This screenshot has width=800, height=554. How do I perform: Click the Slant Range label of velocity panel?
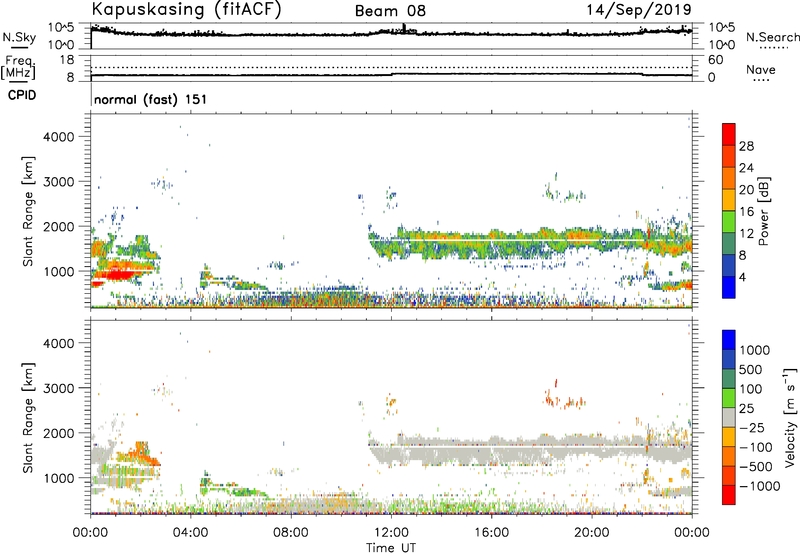pos(28,418)
